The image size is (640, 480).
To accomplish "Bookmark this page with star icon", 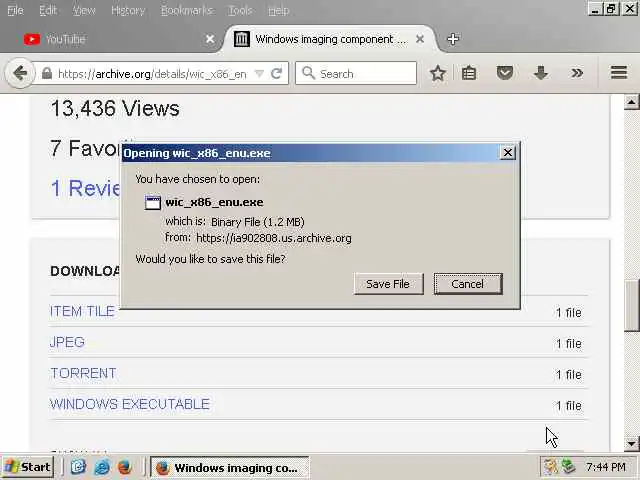I will tap(438, 73).
